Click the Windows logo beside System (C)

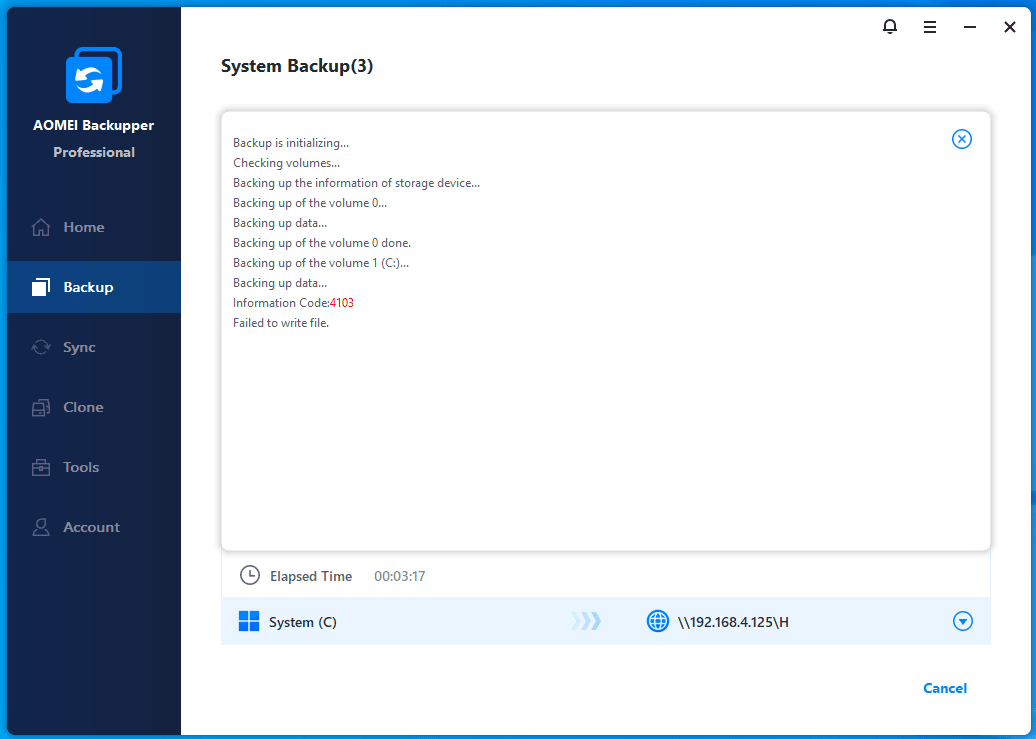tap(249, 622)
